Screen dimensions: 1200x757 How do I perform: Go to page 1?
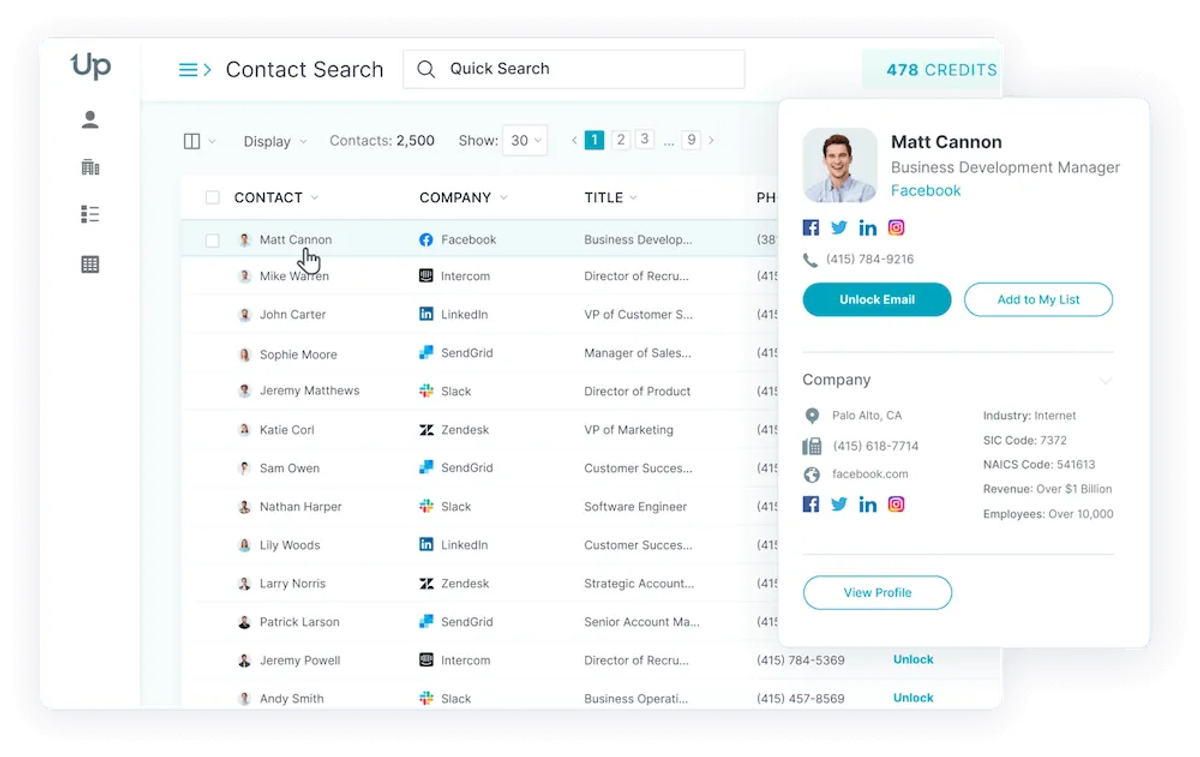point(594,140)
